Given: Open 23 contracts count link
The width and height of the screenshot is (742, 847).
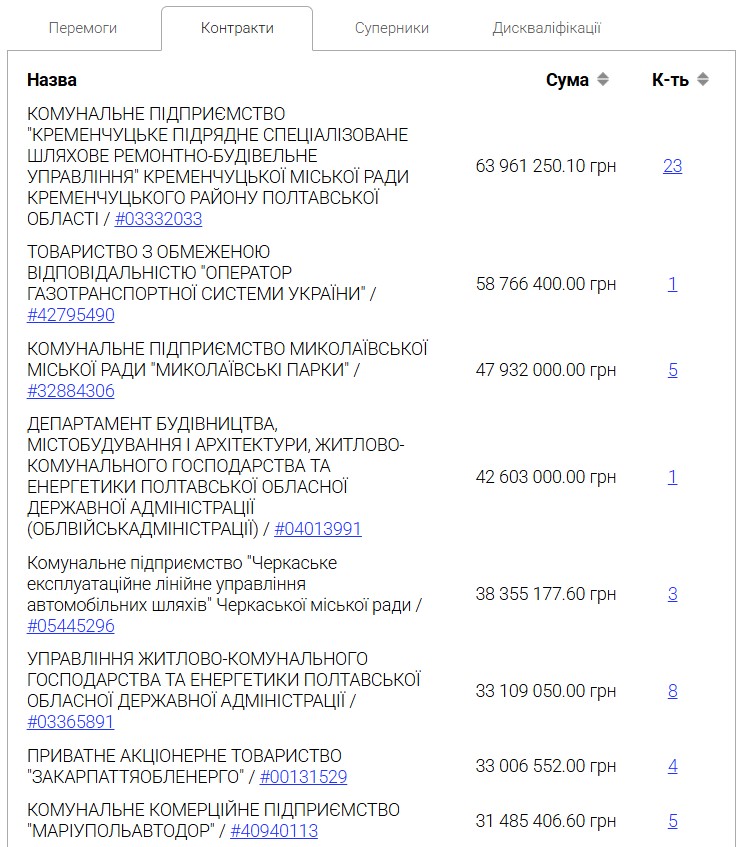Looking at the screenshot, I should 672,166.
